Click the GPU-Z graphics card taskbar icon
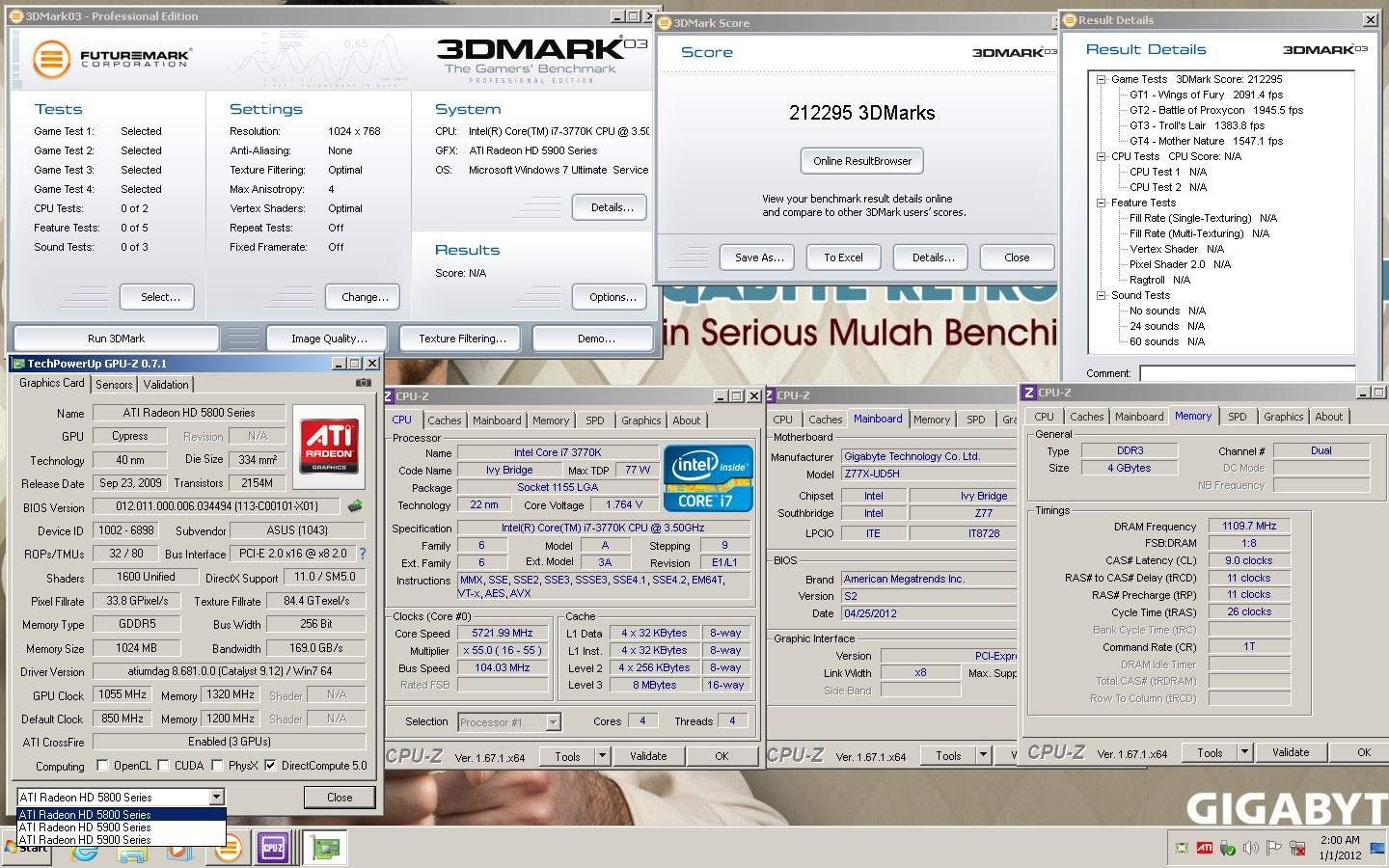 [325, 848]
